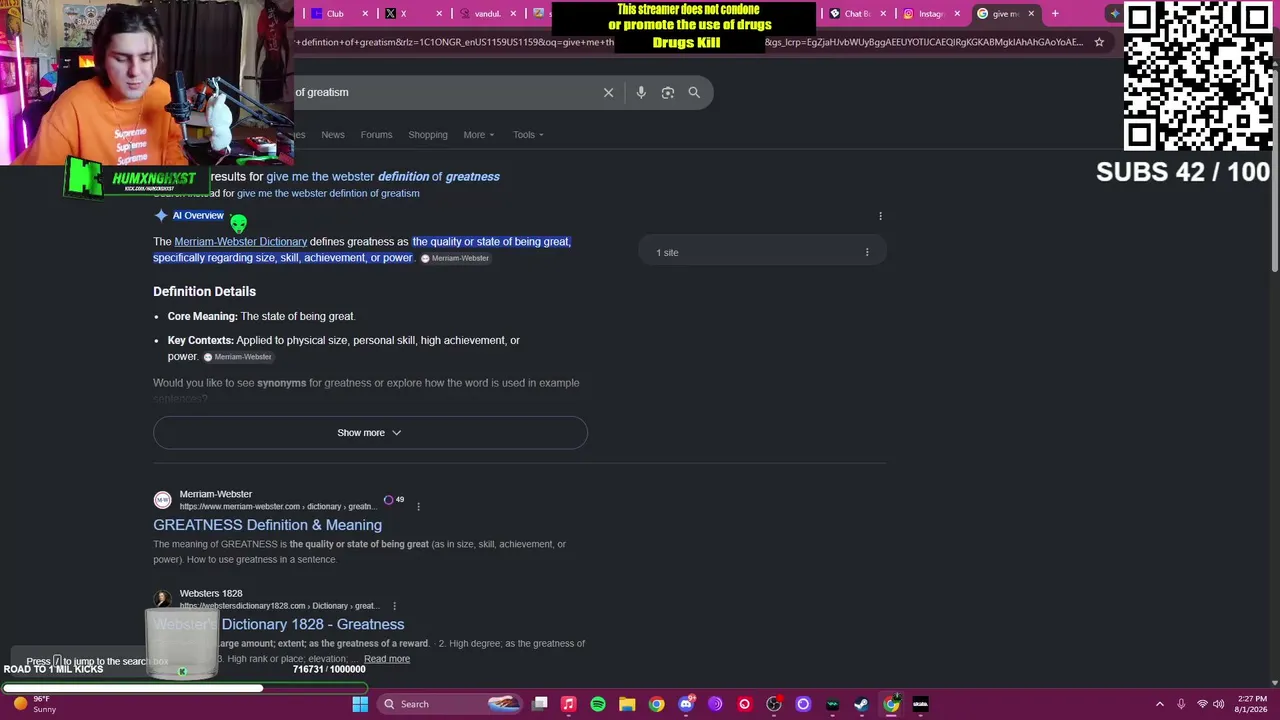The height and width of the screenshot is (720, 1280).
Task: Open OBS Studio from the taskbar
Action: [774, 704]
